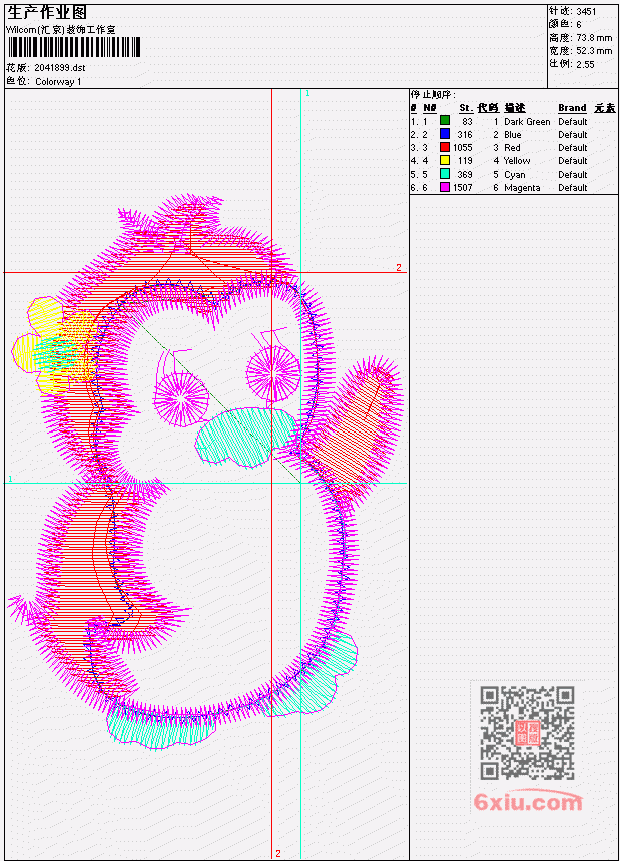Image resolution: width=620 pixels, height=861 pixels.
Task: Click red guide label '2' at right edge
Action: (x=399, y=267)
